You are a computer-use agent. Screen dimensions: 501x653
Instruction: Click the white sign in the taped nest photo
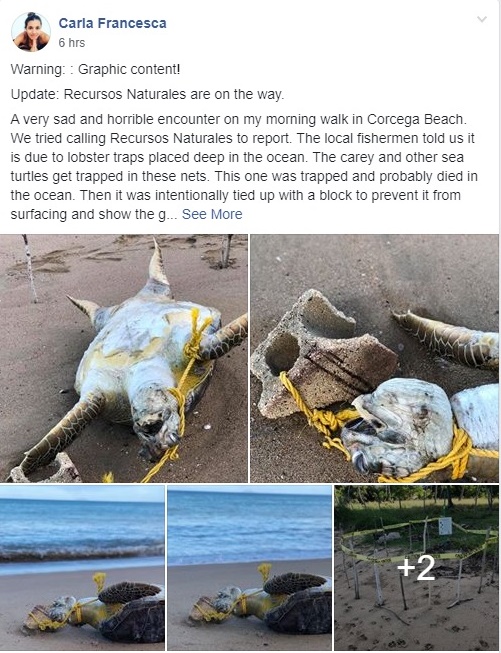coord(445,526)
